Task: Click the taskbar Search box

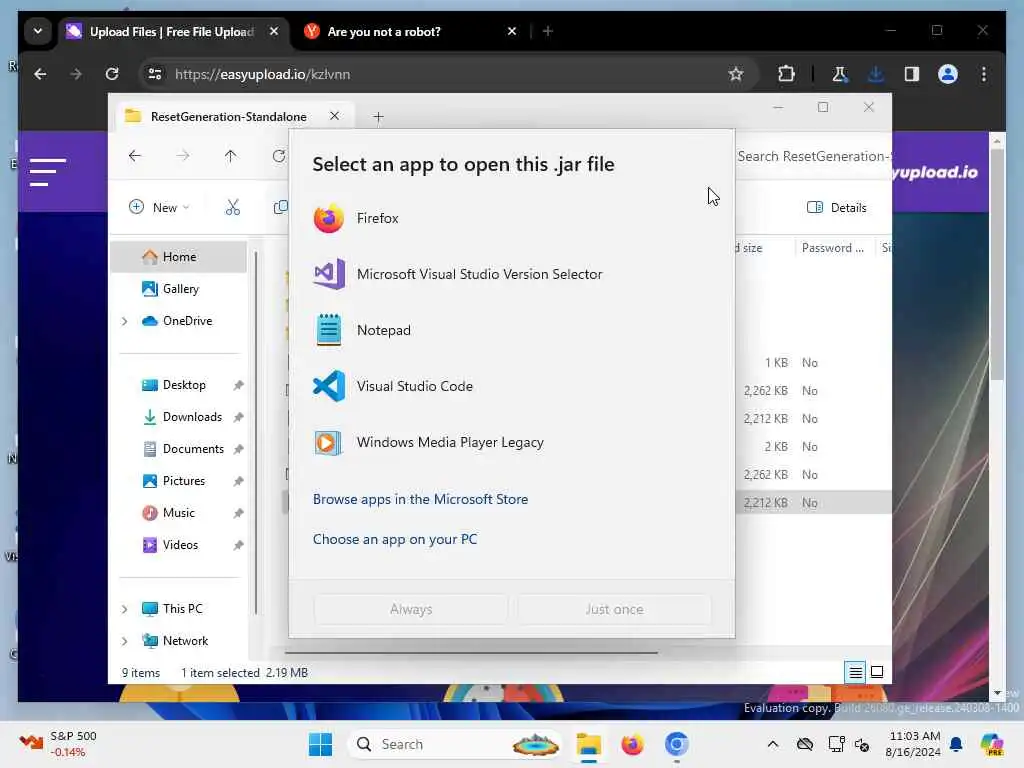Action: [456, 744]
